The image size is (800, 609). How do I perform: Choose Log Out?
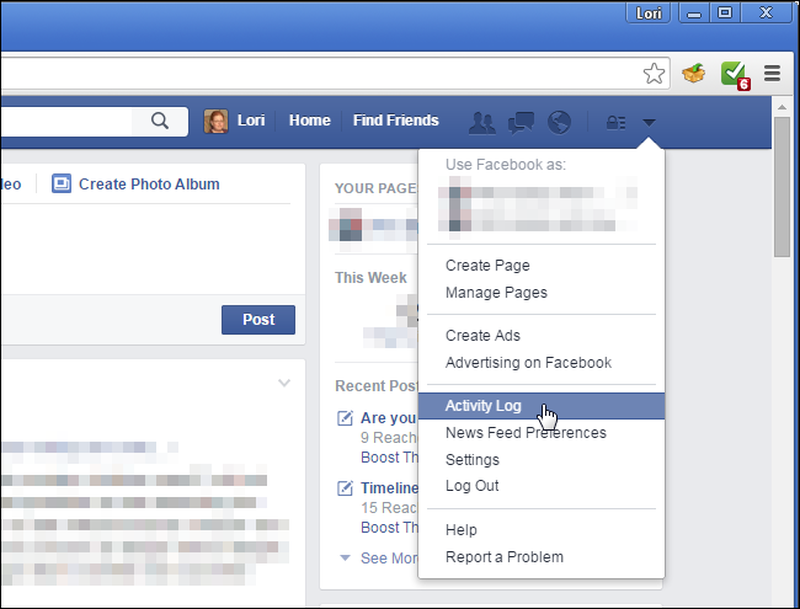472,486
